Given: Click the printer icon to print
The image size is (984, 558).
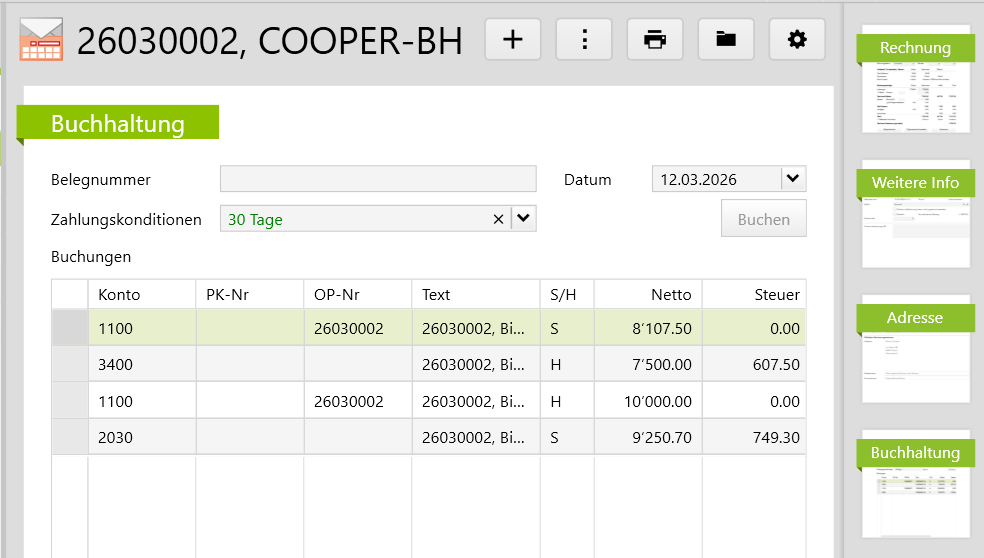Looking at the screenshot, I should [655, 40].
